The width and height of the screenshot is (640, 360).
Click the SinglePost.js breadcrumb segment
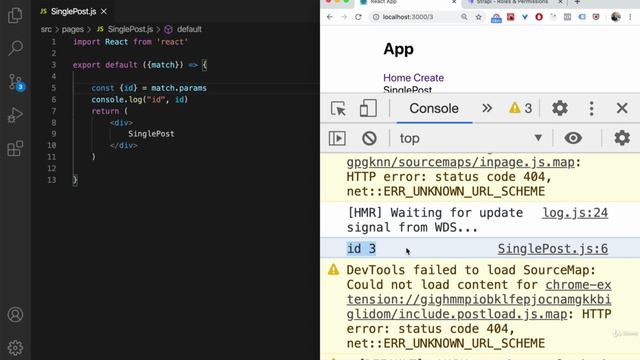130,29
